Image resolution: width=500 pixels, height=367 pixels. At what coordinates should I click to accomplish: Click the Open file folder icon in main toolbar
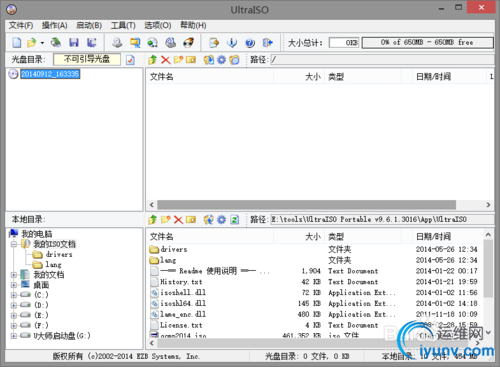pyautogui.click(x=32, y=42)
